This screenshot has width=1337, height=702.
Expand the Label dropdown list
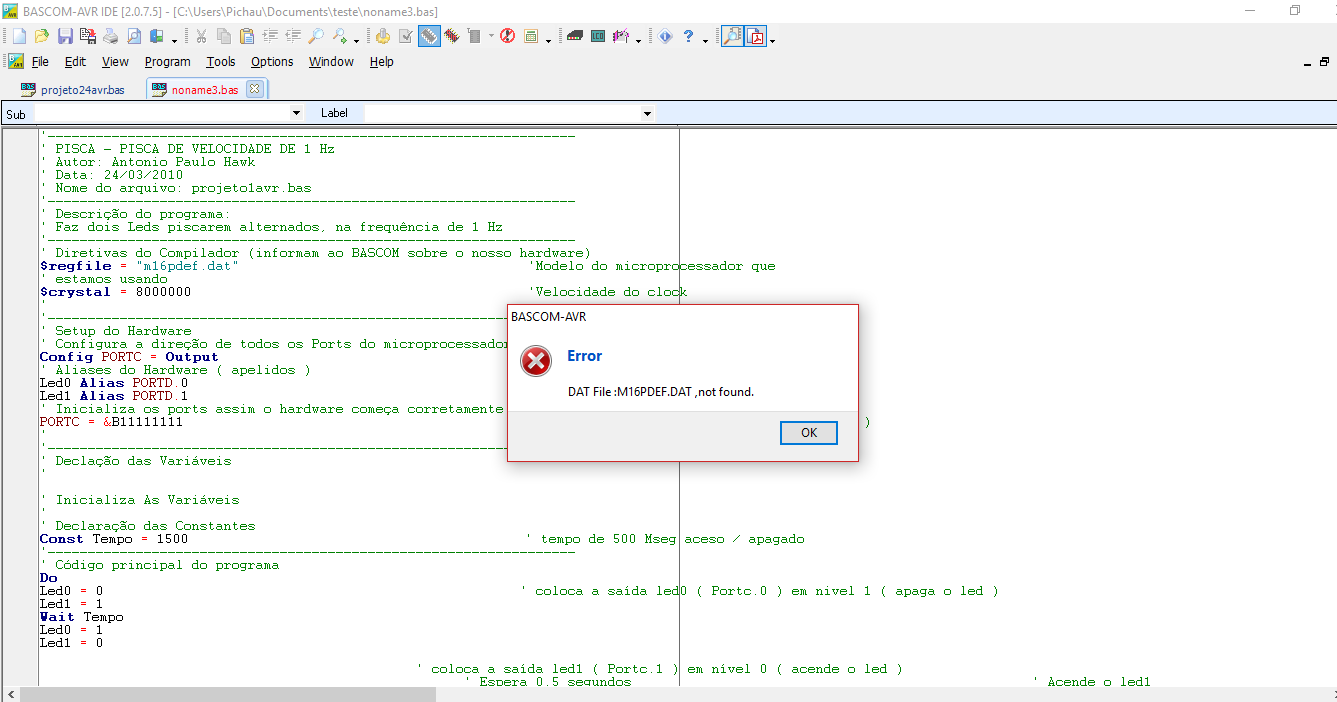click(647, 114)
